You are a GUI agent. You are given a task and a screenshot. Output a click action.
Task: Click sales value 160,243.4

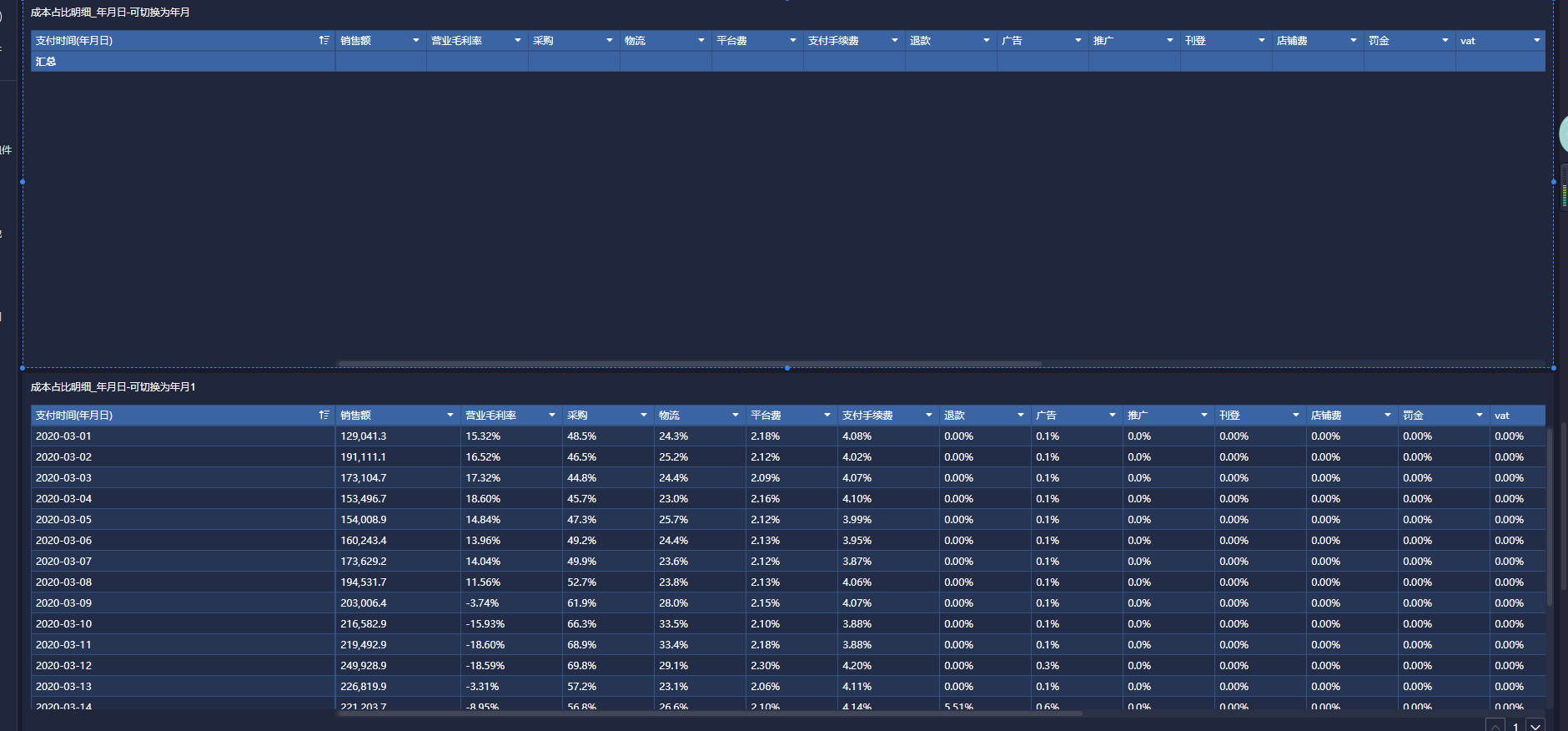(364, 541)
